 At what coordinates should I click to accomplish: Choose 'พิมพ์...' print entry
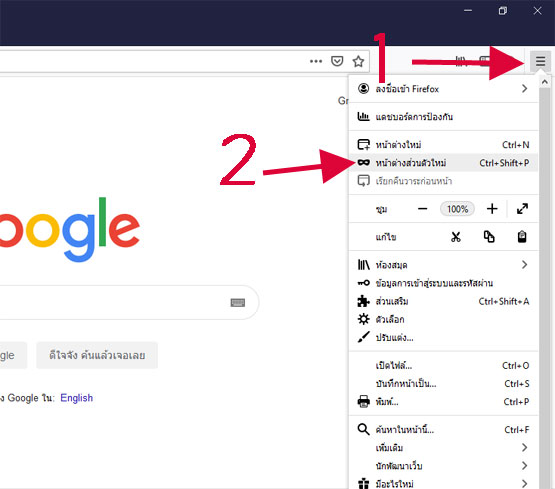pos(443,402)
